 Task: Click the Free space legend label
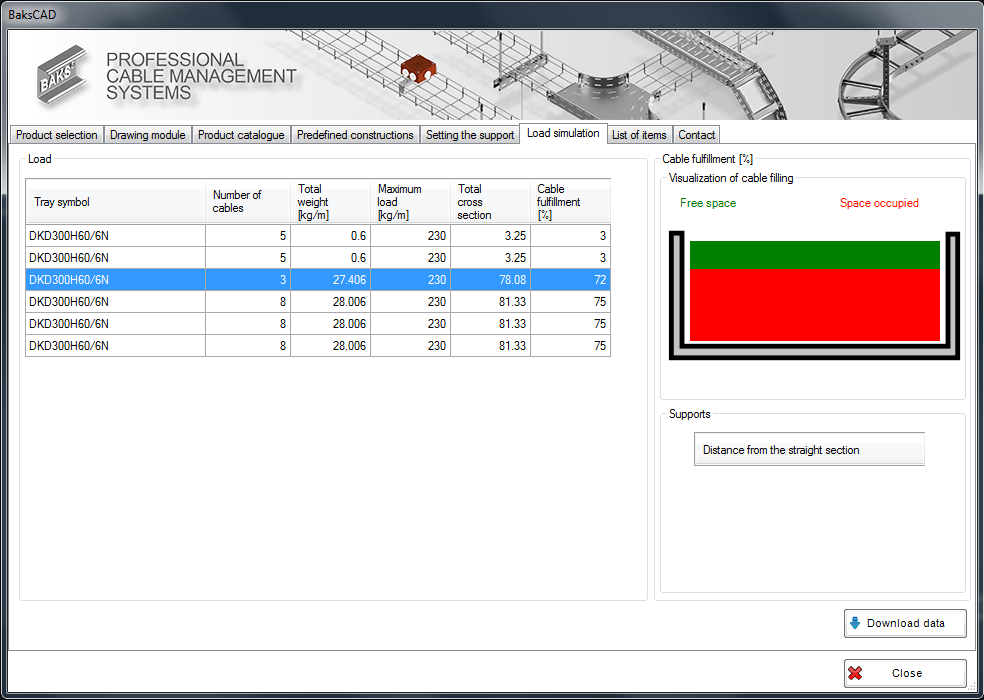[708, 203]
